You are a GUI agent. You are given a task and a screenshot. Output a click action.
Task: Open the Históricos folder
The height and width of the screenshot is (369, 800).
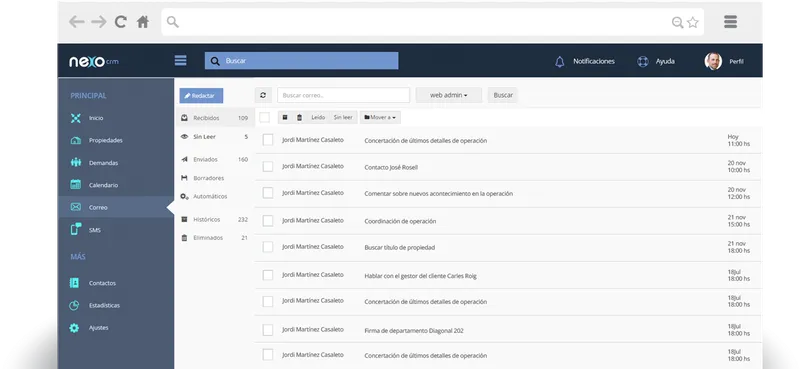pyautogui.click(x=215, y=219)
